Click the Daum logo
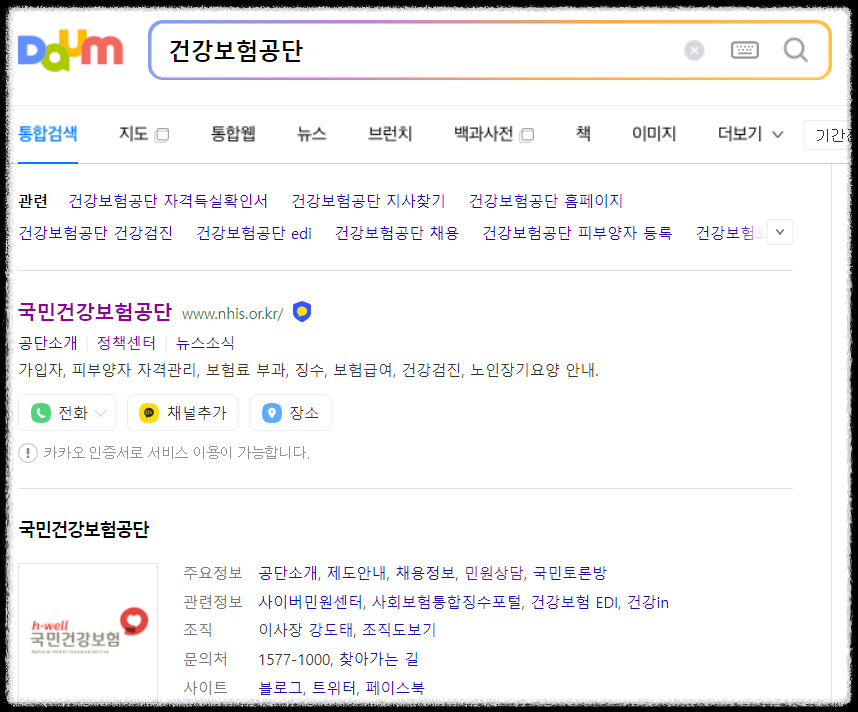The image size is (858, 712). pyautogui.click(x=71, y=50)
